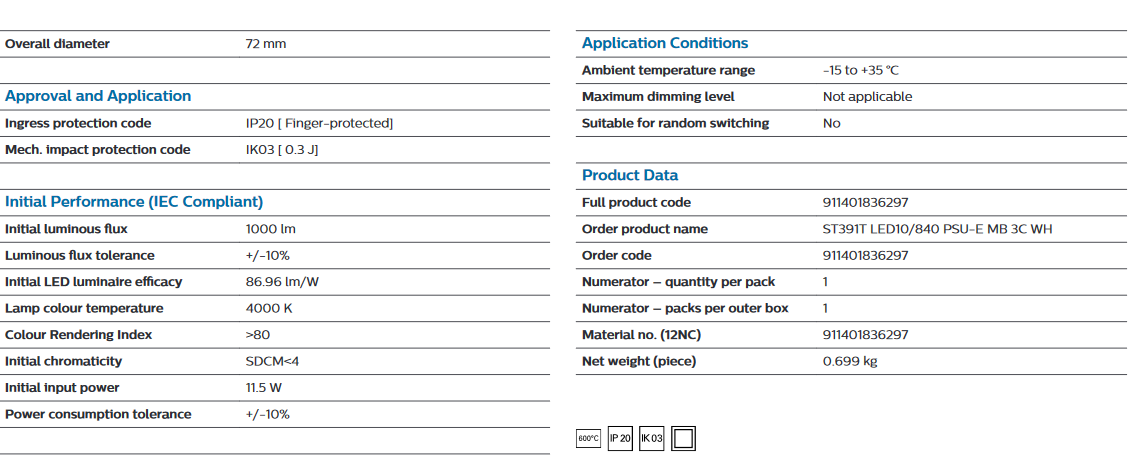Click the IP20 Finger-protected value
The image size is (1130, 472).
click(319, 123)
